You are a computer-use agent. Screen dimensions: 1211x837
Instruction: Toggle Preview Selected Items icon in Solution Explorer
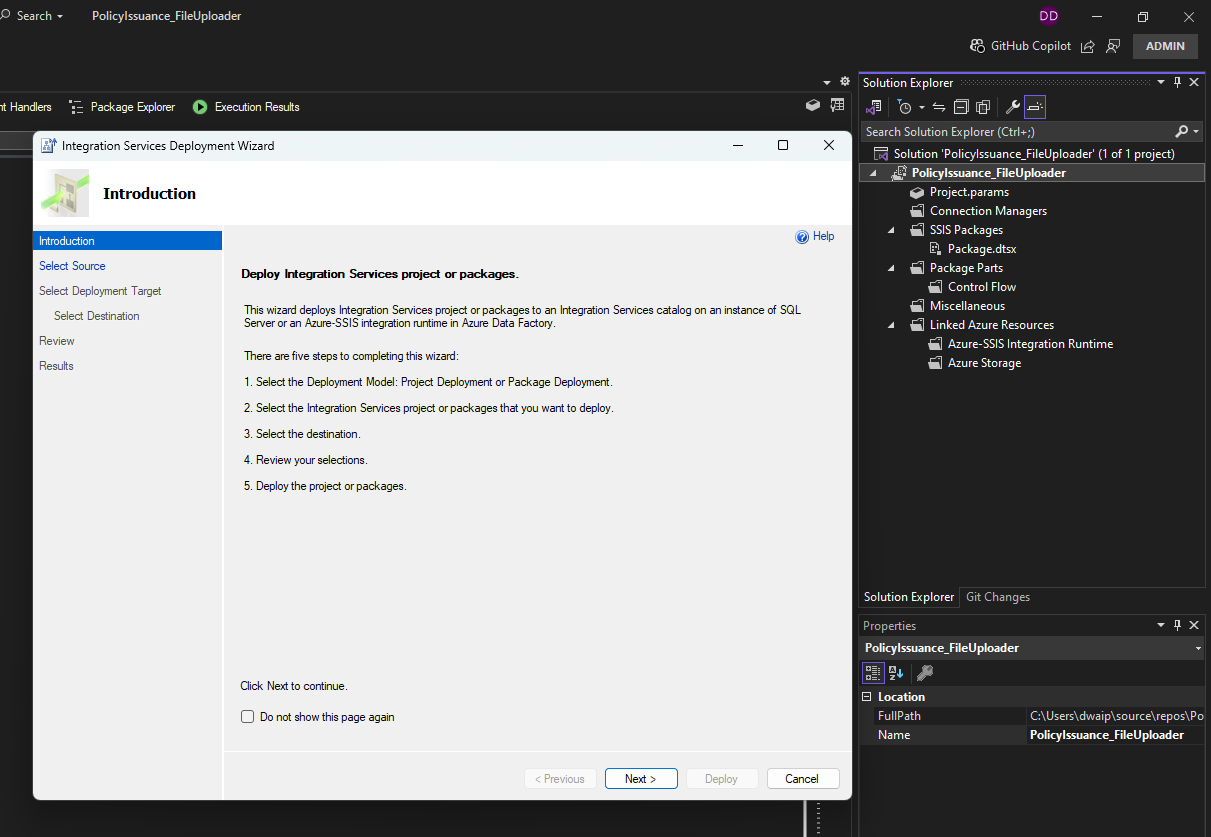[x=1035, y=107]
